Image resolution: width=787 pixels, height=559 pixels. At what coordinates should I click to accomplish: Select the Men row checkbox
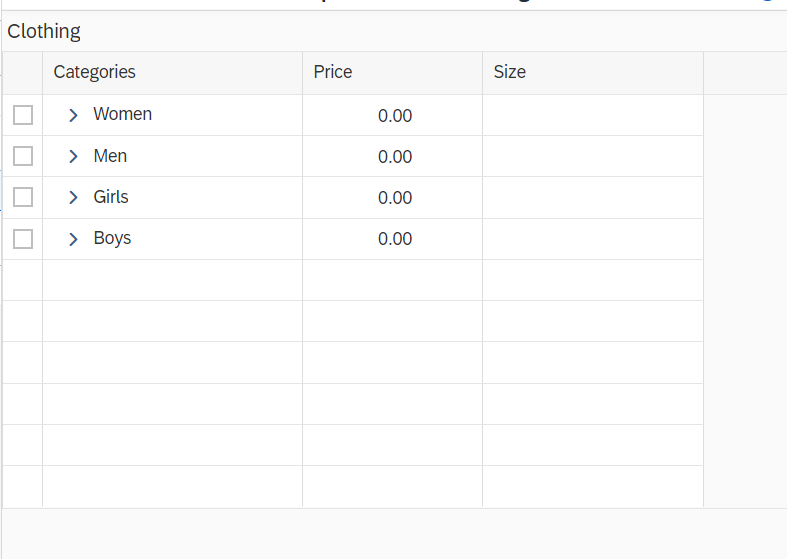click(23, 156)
